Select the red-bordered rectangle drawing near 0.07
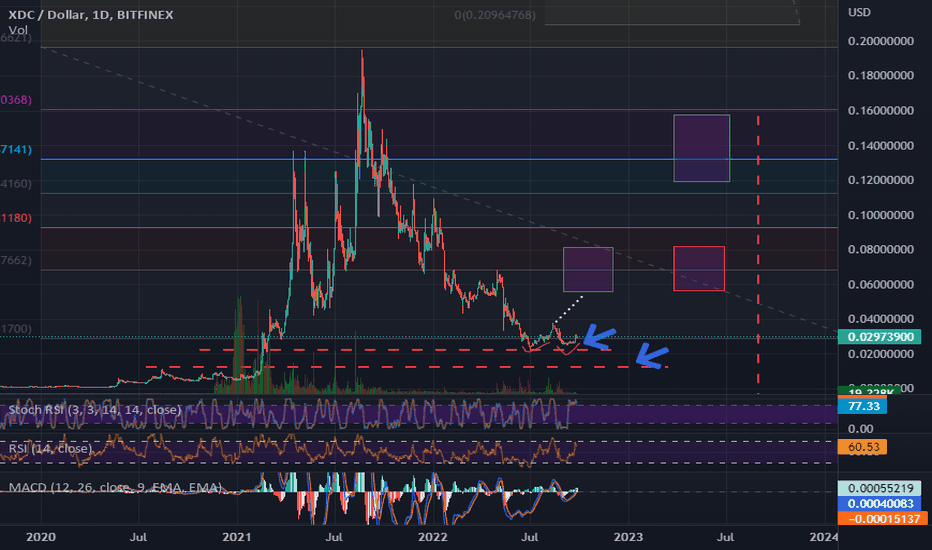Screen dimensions: 932x550 click(699, 269)
